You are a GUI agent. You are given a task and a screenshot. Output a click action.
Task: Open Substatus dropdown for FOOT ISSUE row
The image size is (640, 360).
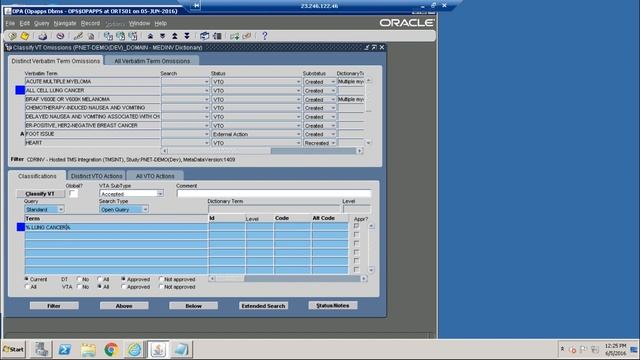pos(333,134)
